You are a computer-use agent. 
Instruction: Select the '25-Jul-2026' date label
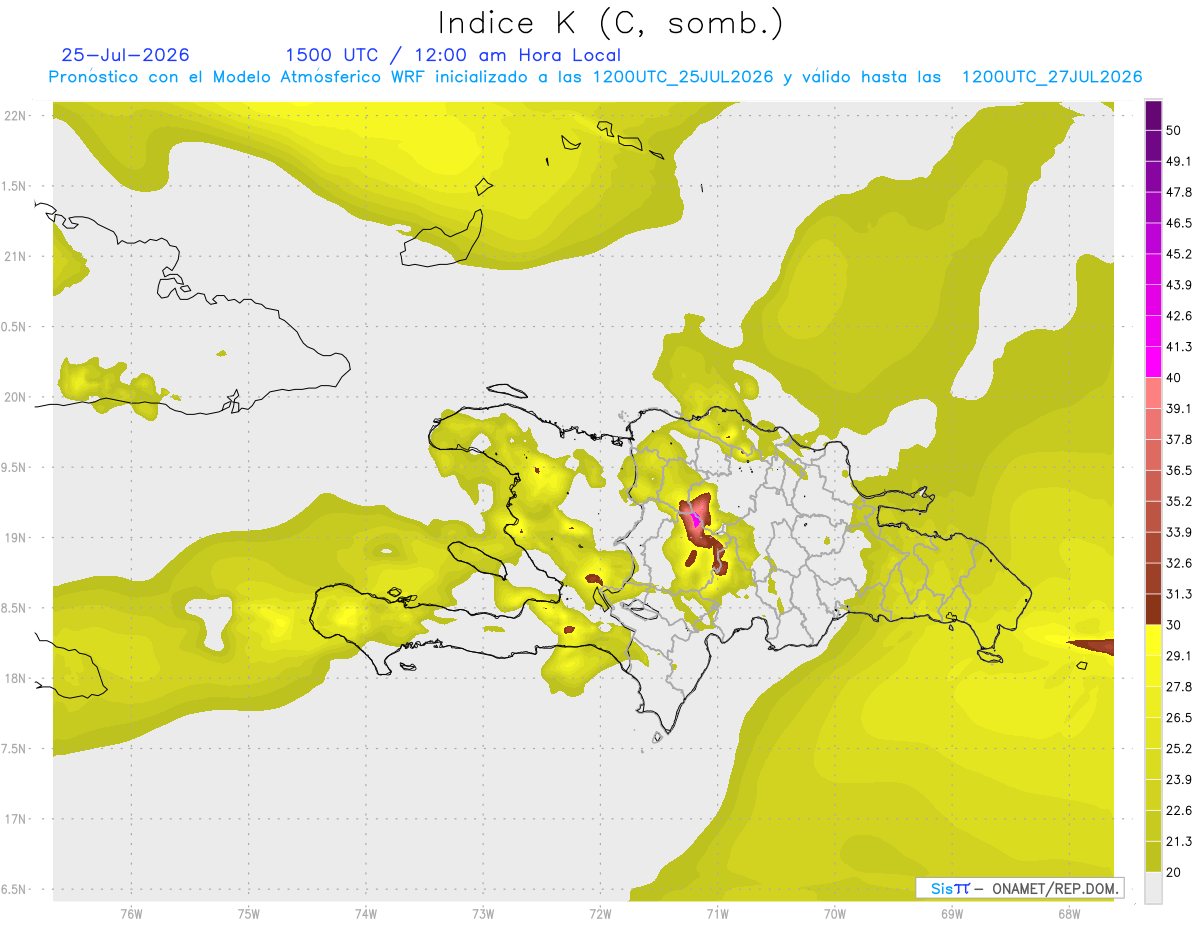point(125,55)
